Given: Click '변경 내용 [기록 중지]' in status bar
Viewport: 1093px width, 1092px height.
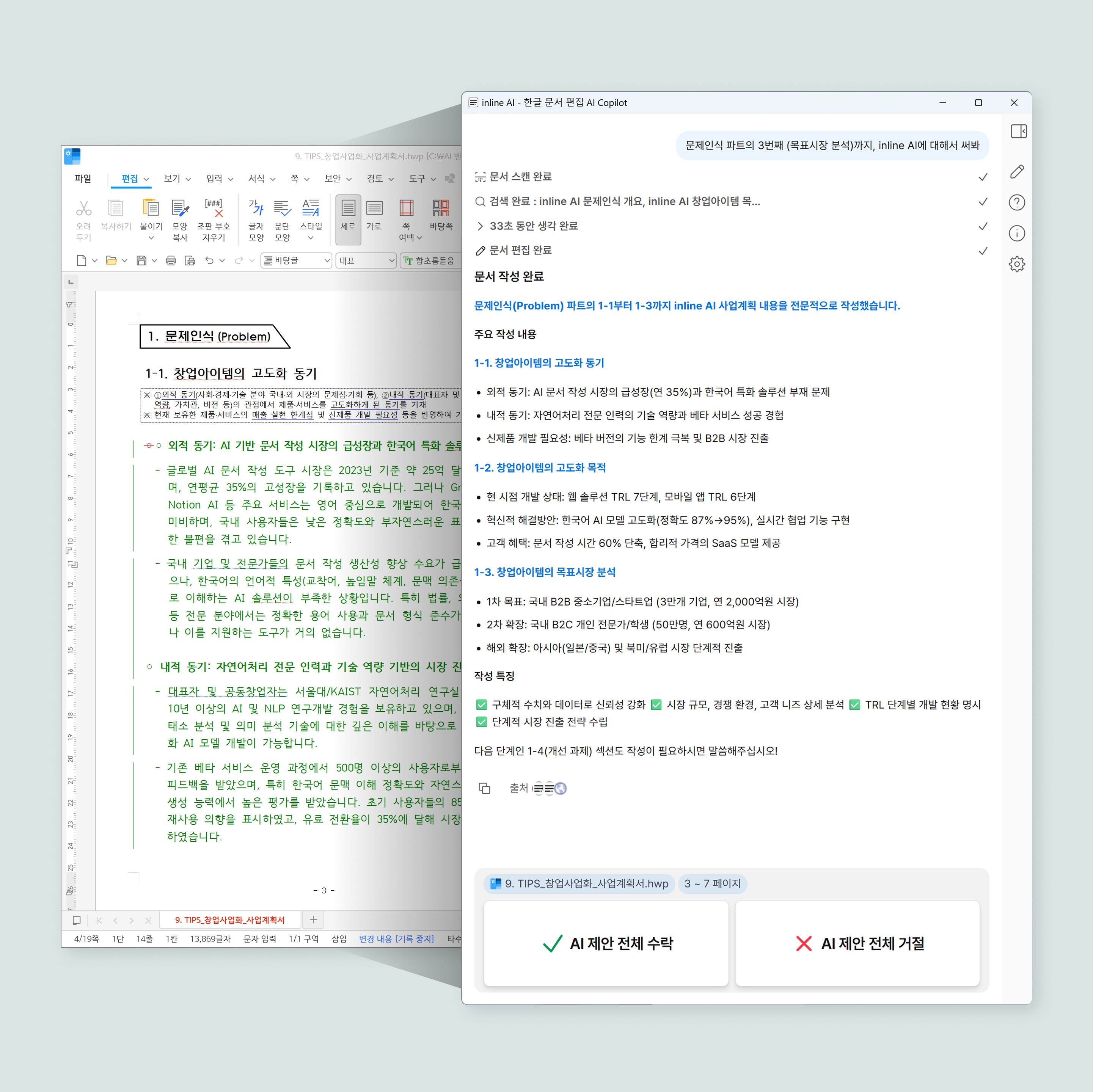Looking at the screenshot, I should [397, 939].
